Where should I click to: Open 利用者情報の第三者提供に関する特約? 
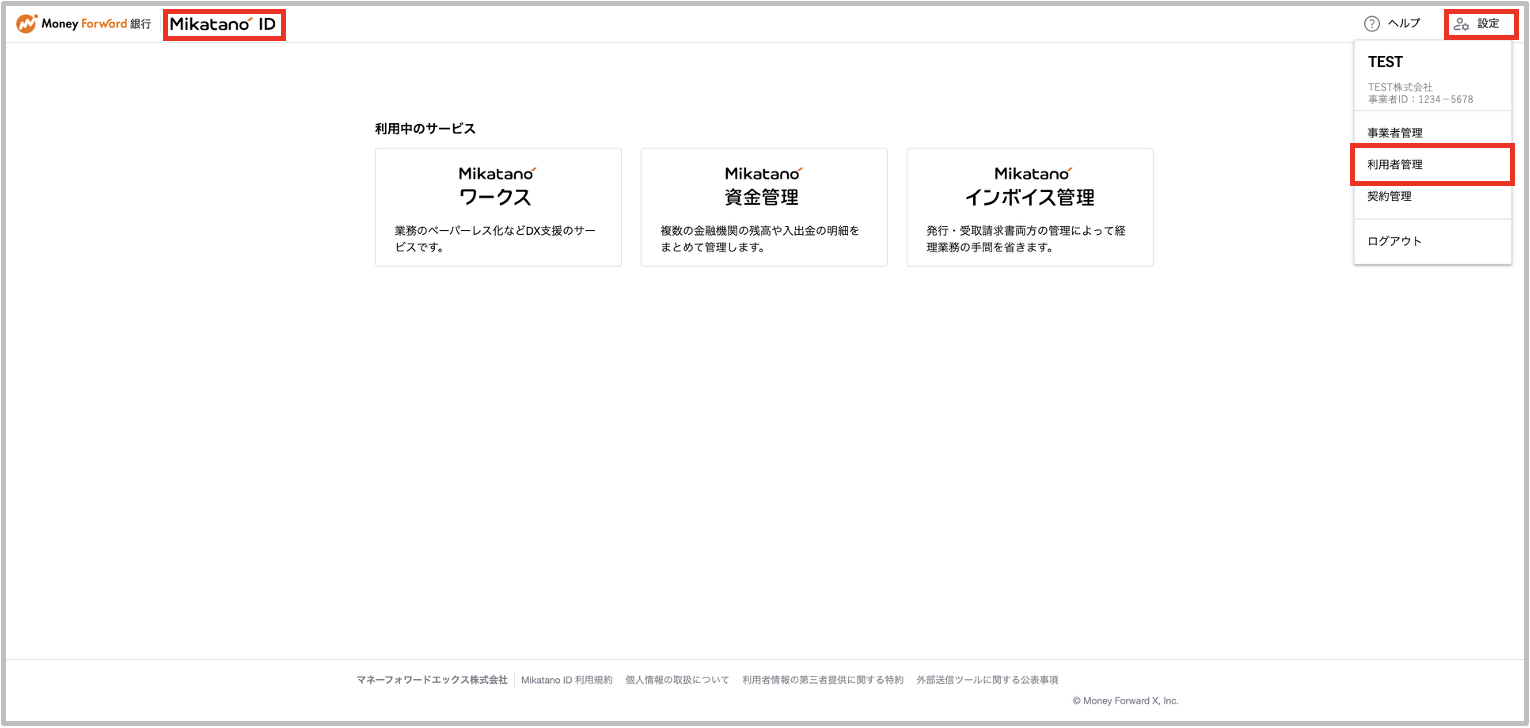click(x=820, y=678)
